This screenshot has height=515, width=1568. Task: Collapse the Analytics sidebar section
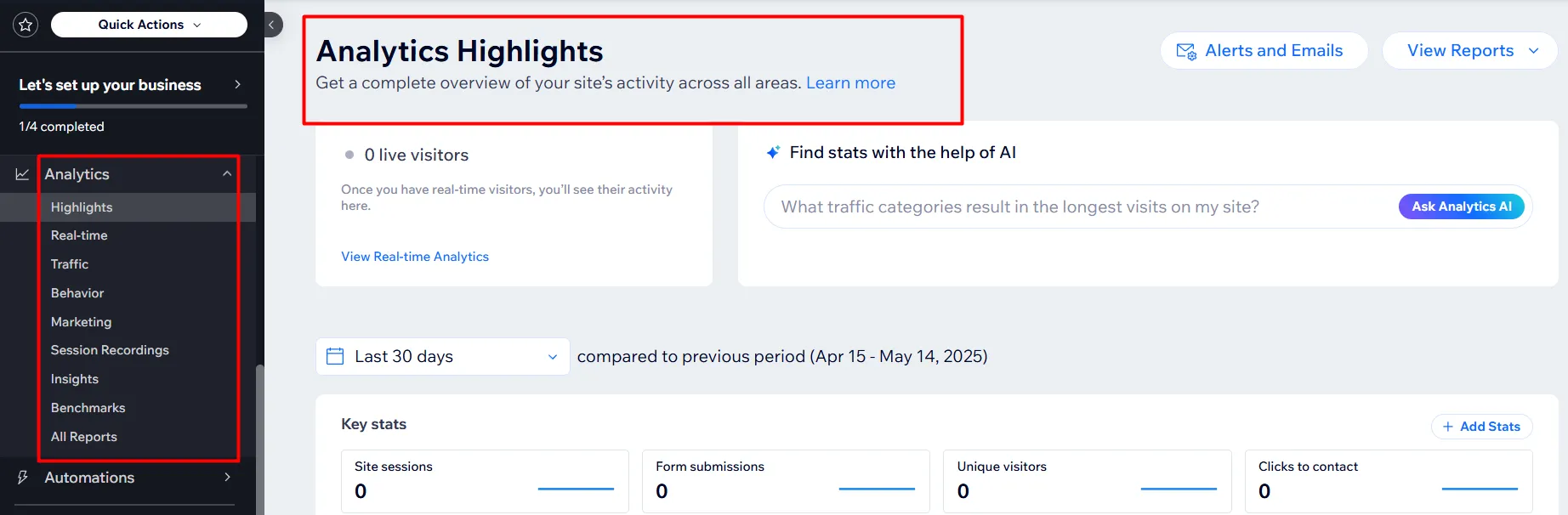(227, 174)
